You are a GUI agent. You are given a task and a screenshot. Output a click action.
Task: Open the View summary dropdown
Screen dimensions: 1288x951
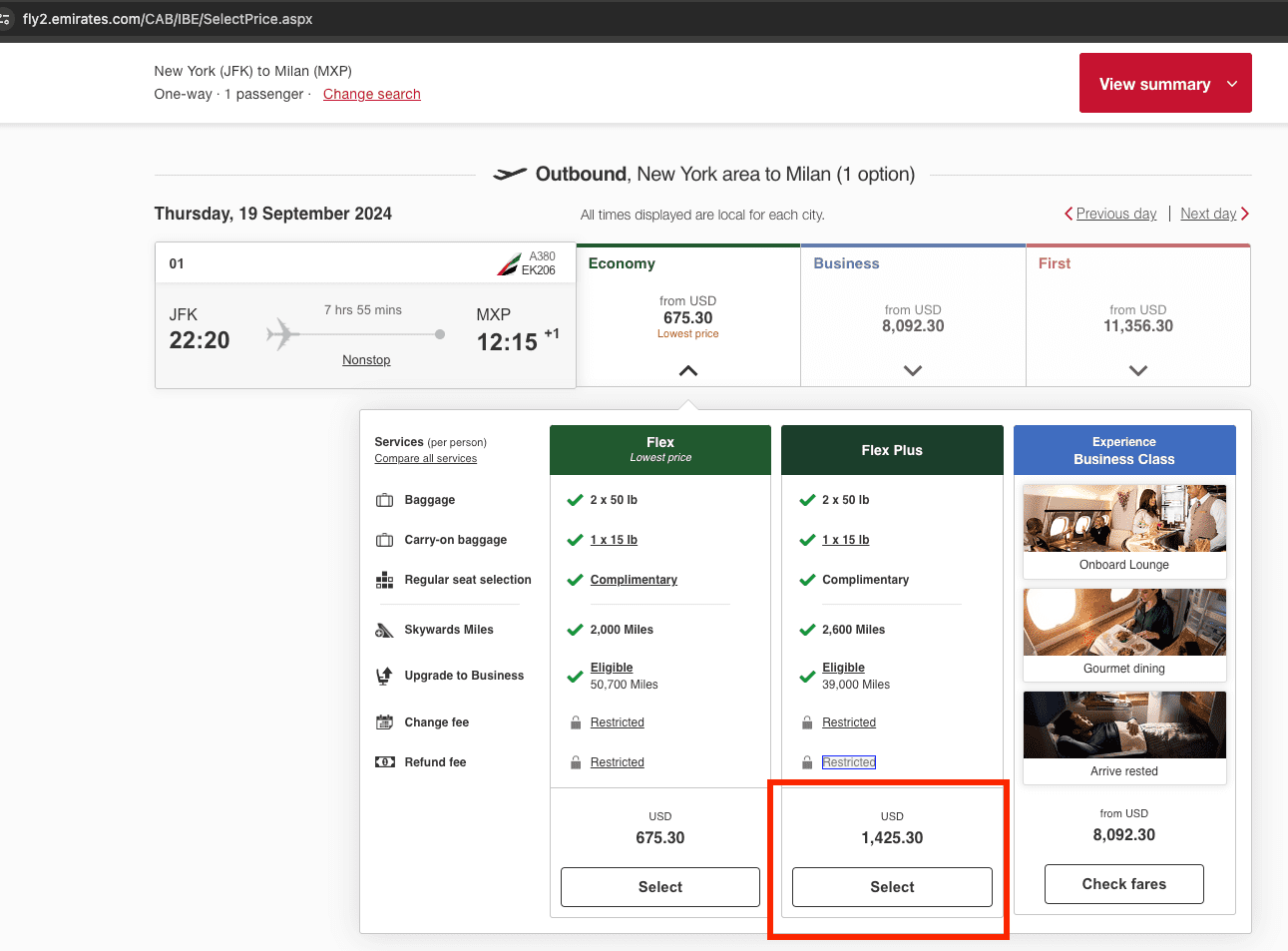coord(1164,84)
